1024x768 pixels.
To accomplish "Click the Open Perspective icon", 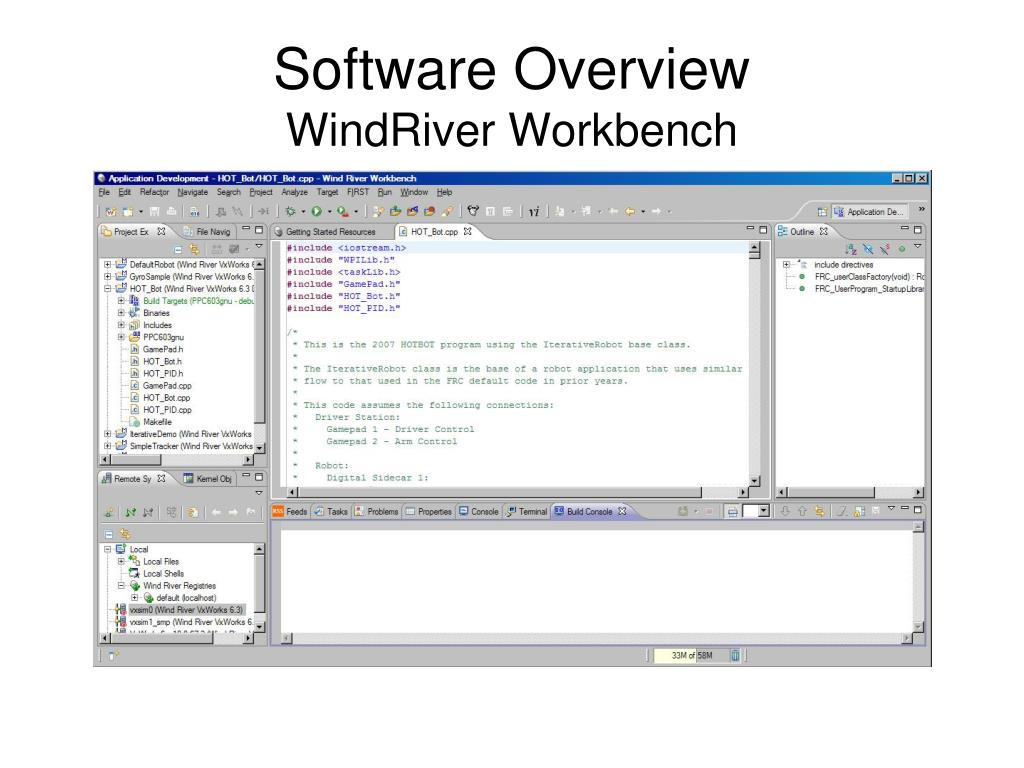I will click(x=822, y=212).
